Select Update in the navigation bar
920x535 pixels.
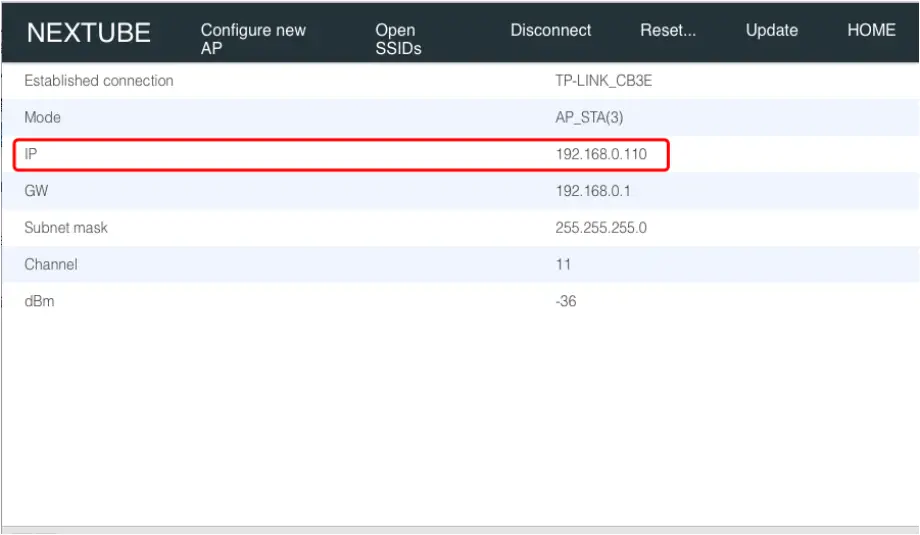click(772, 30)
